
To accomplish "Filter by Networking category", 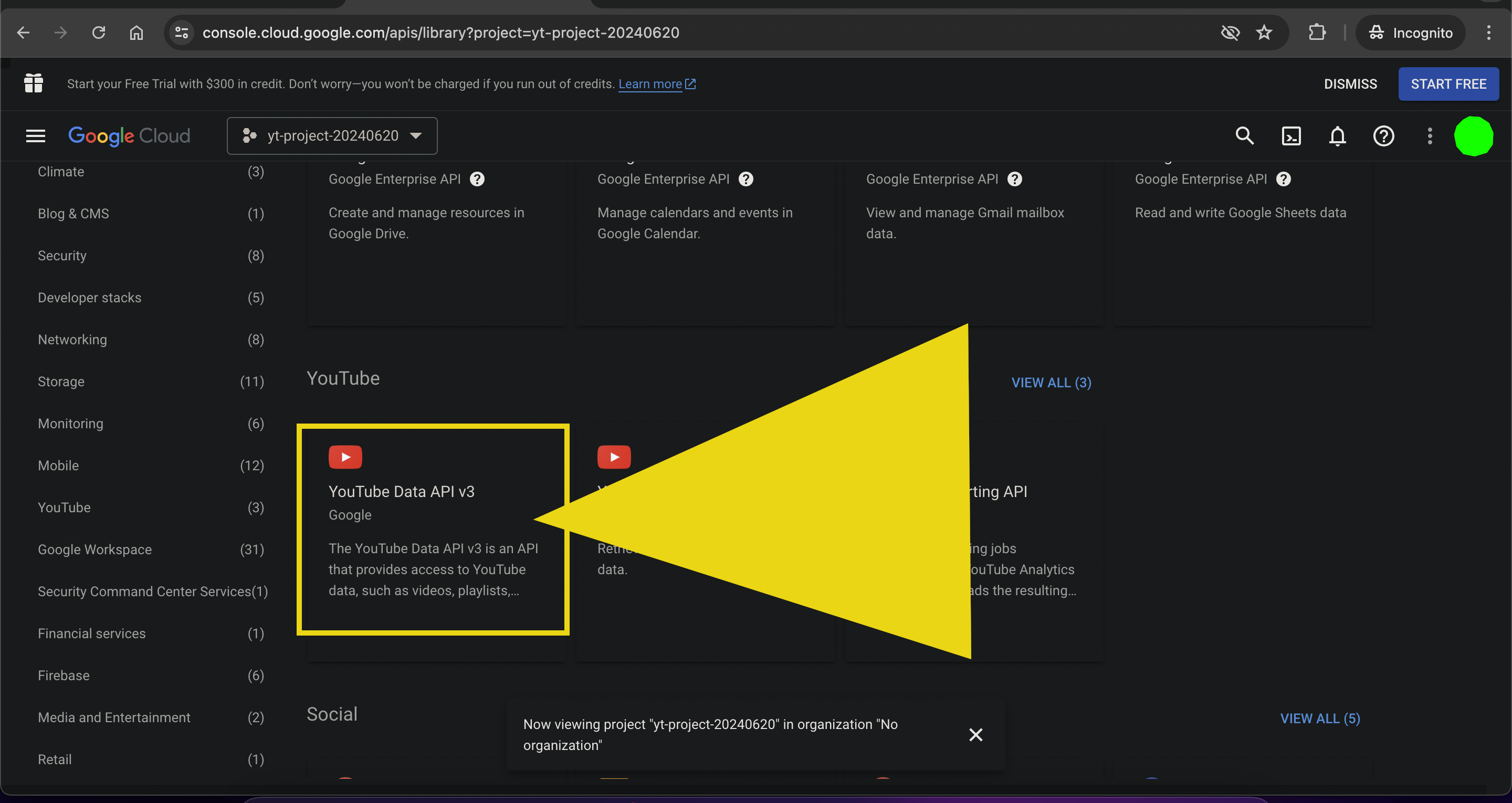I will 151,340.
